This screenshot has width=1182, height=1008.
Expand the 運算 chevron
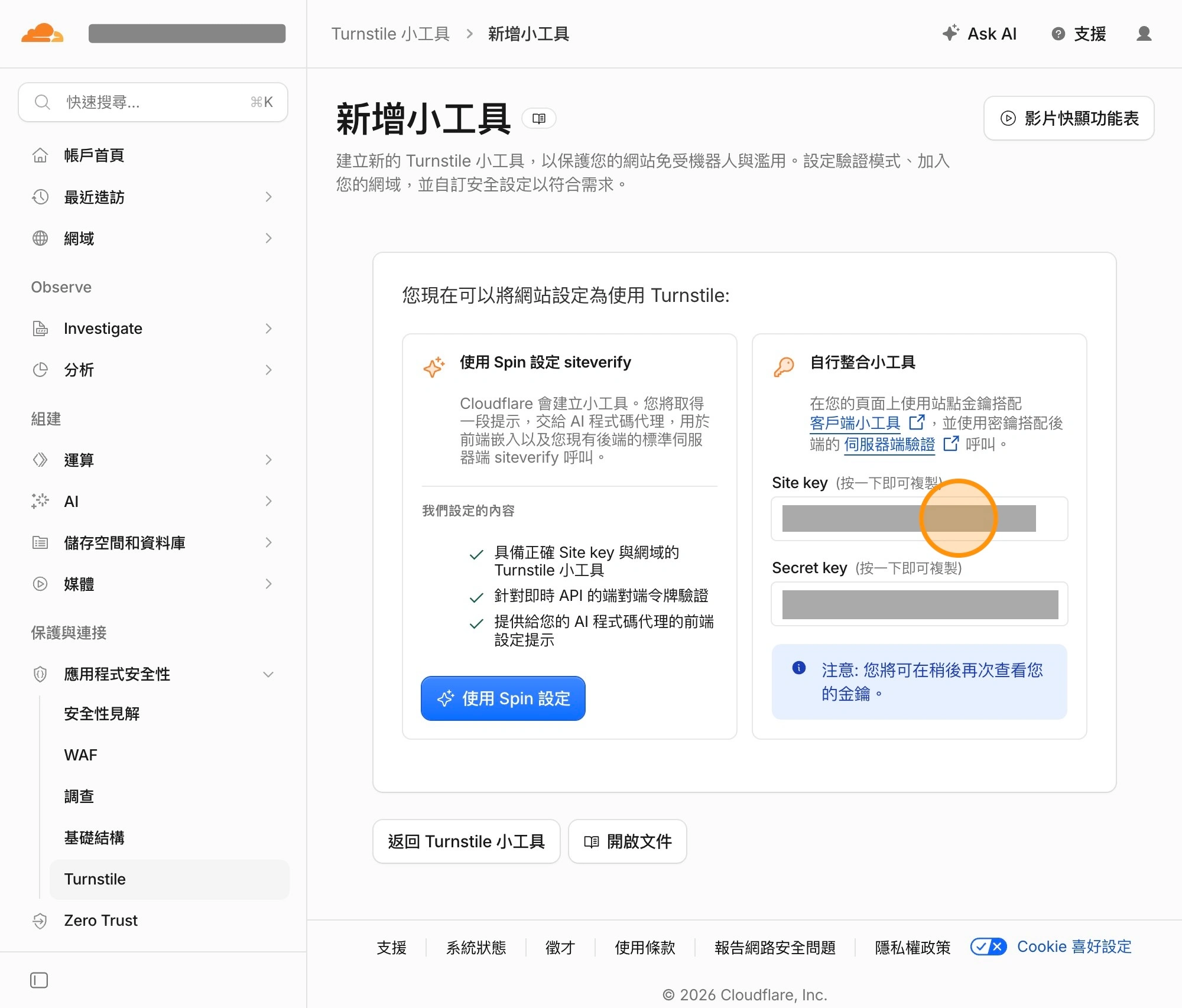268,460
